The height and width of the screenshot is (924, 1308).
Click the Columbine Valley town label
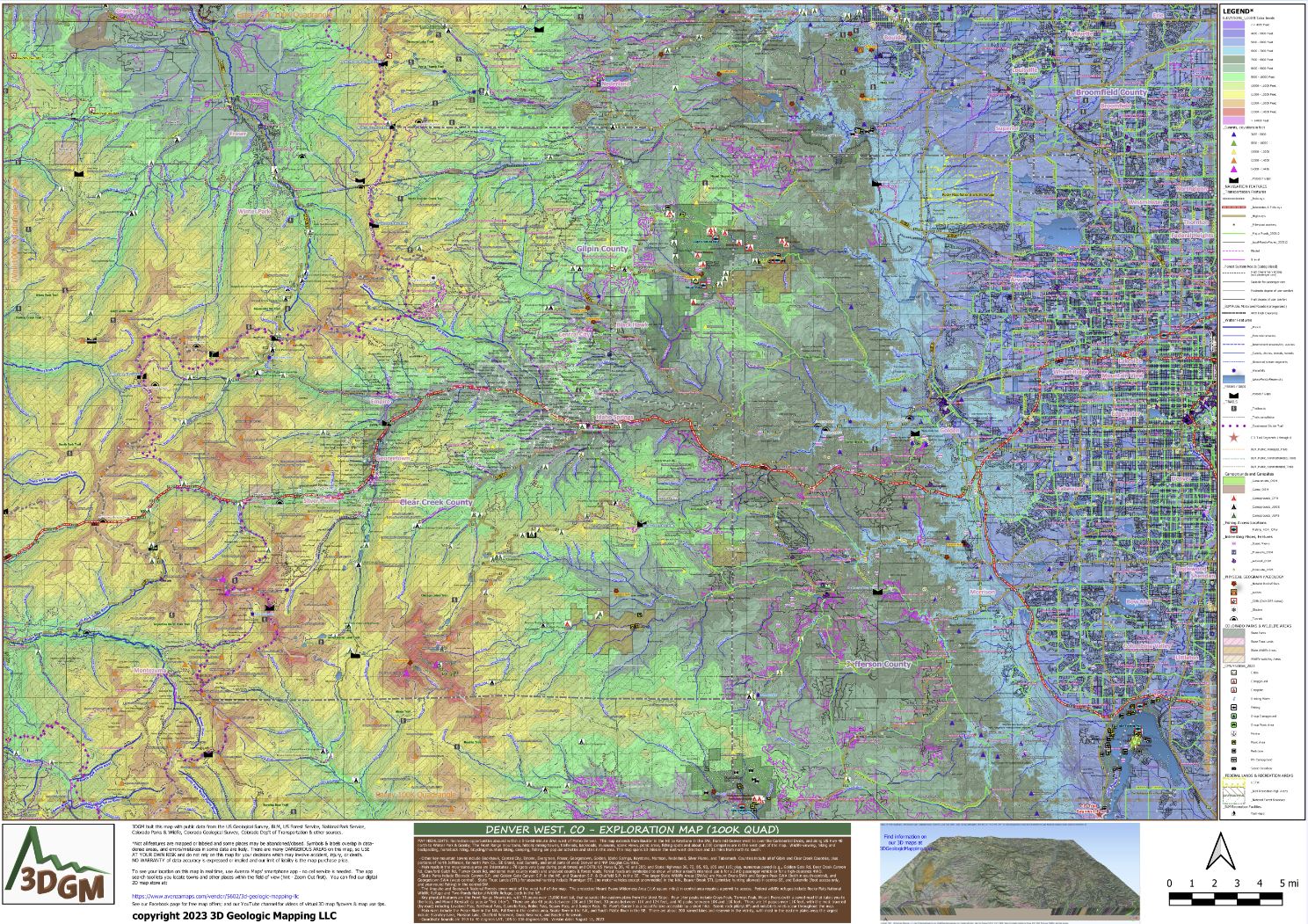pos(1146,645)
